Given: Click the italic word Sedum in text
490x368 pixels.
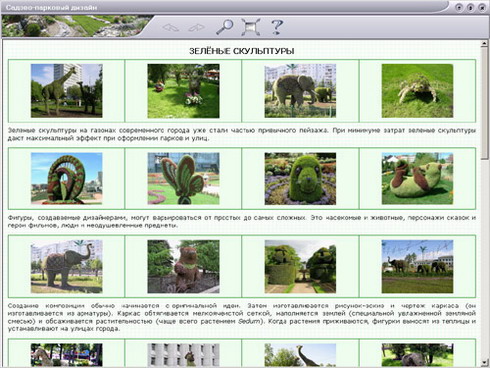Looking at the screenshot, I should click(x=249, y=321).
